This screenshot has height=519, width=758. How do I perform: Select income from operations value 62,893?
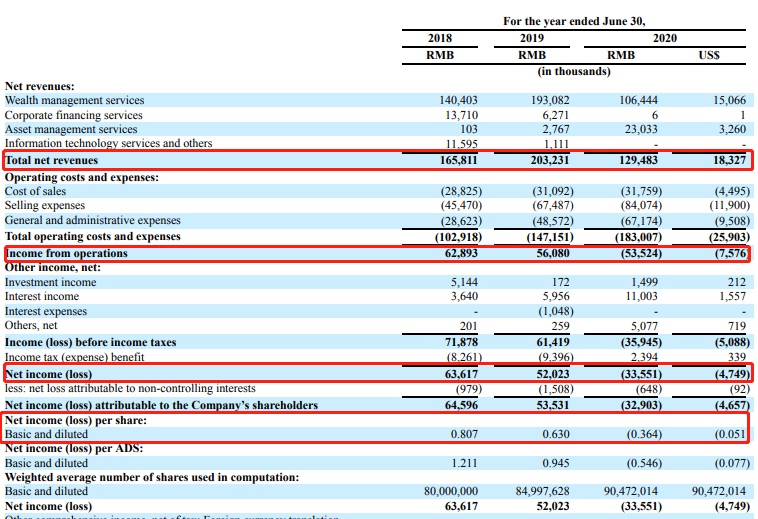coord(461,253)
